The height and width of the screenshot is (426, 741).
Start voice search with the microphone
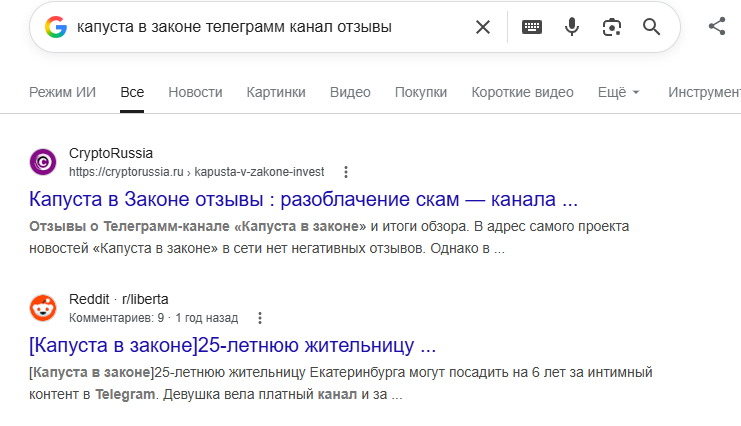(572, 27)
